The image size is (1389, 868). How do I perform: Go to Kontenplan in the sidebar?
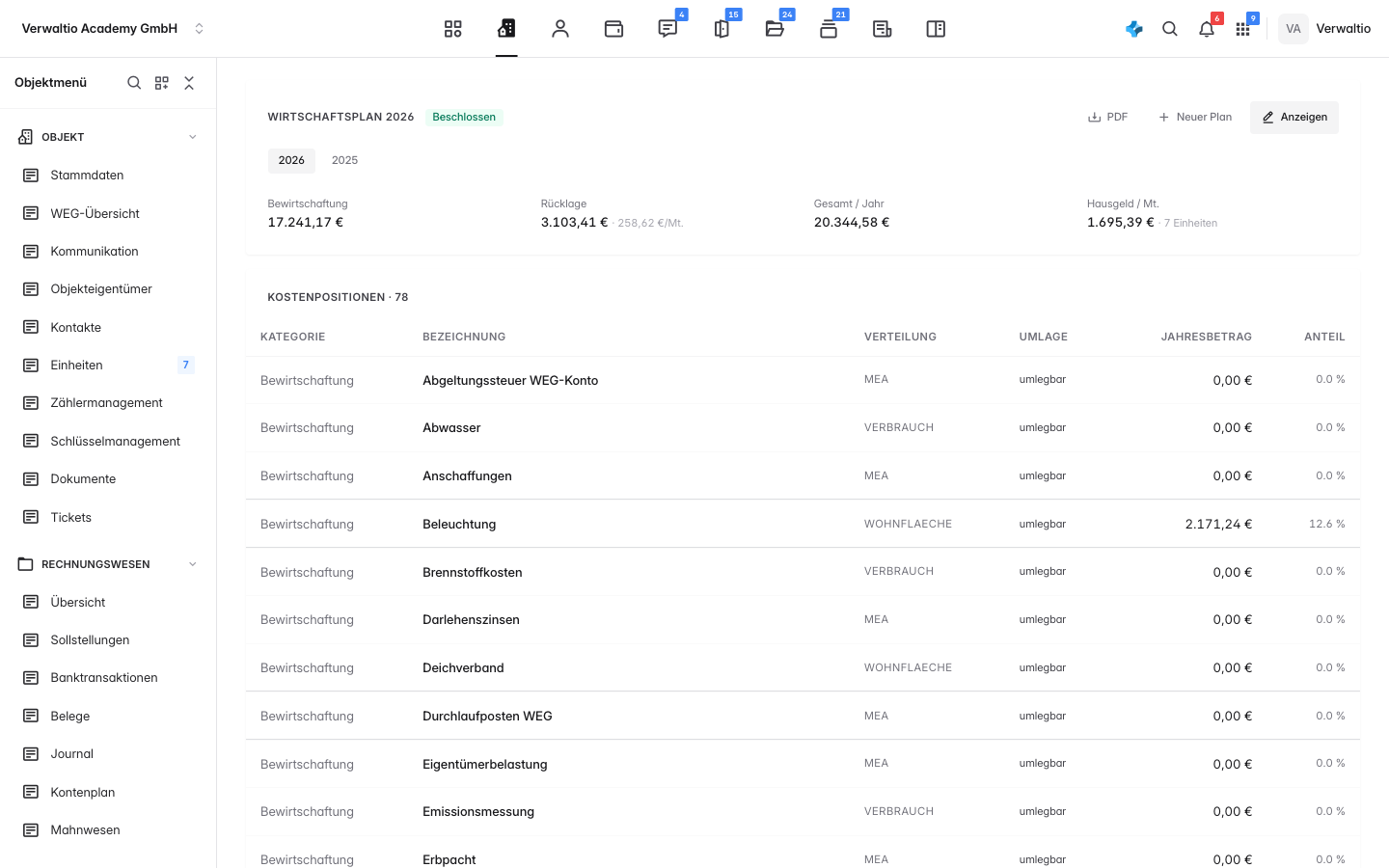pos(108,792)
